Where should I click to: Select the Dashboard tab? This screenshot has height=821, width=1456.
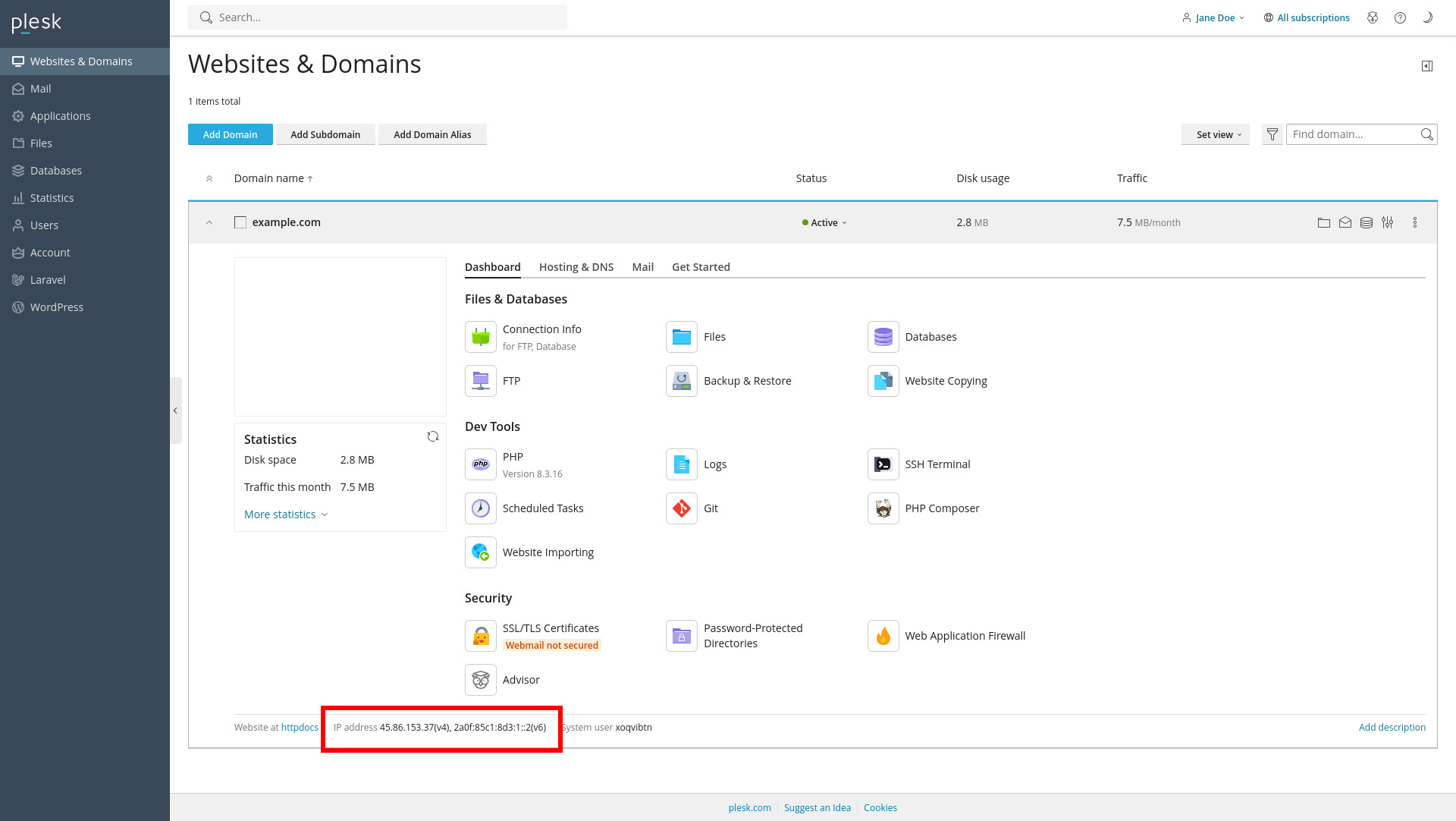click(x=493, y=267)
